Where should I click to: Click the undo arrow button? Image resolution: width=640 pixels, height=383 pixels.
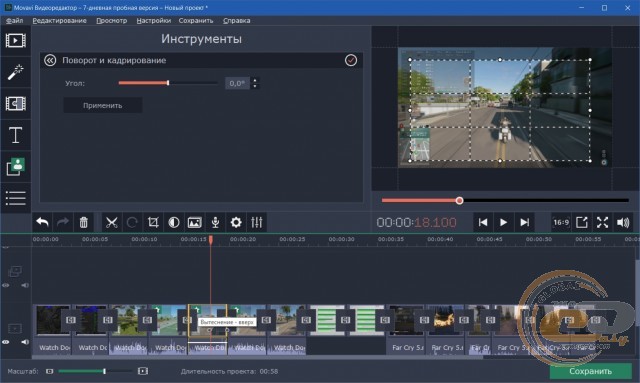42,223
